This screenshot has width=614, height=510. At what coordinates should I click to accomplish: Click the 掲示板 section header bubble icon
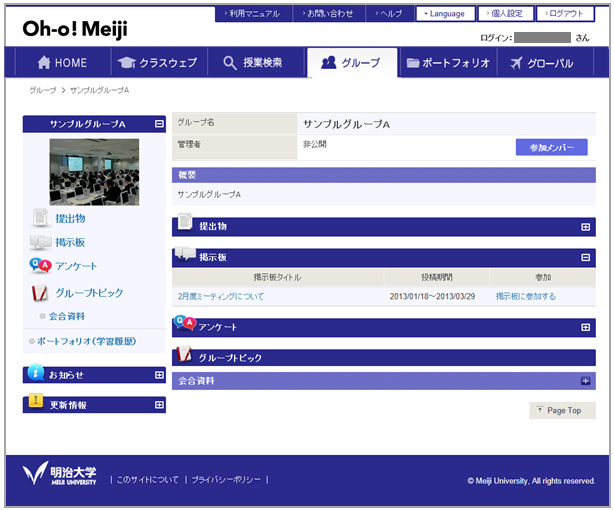click(185, 253)
